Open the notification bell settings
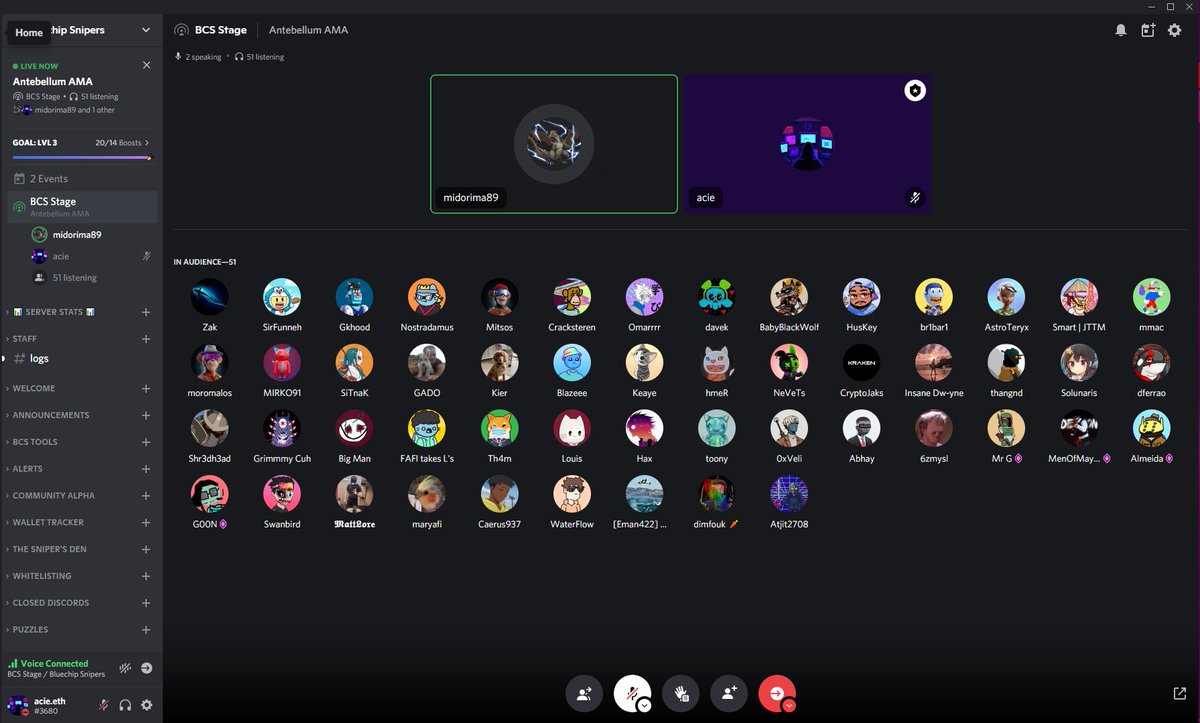 pyautogui.click(x=1121, y=30)
